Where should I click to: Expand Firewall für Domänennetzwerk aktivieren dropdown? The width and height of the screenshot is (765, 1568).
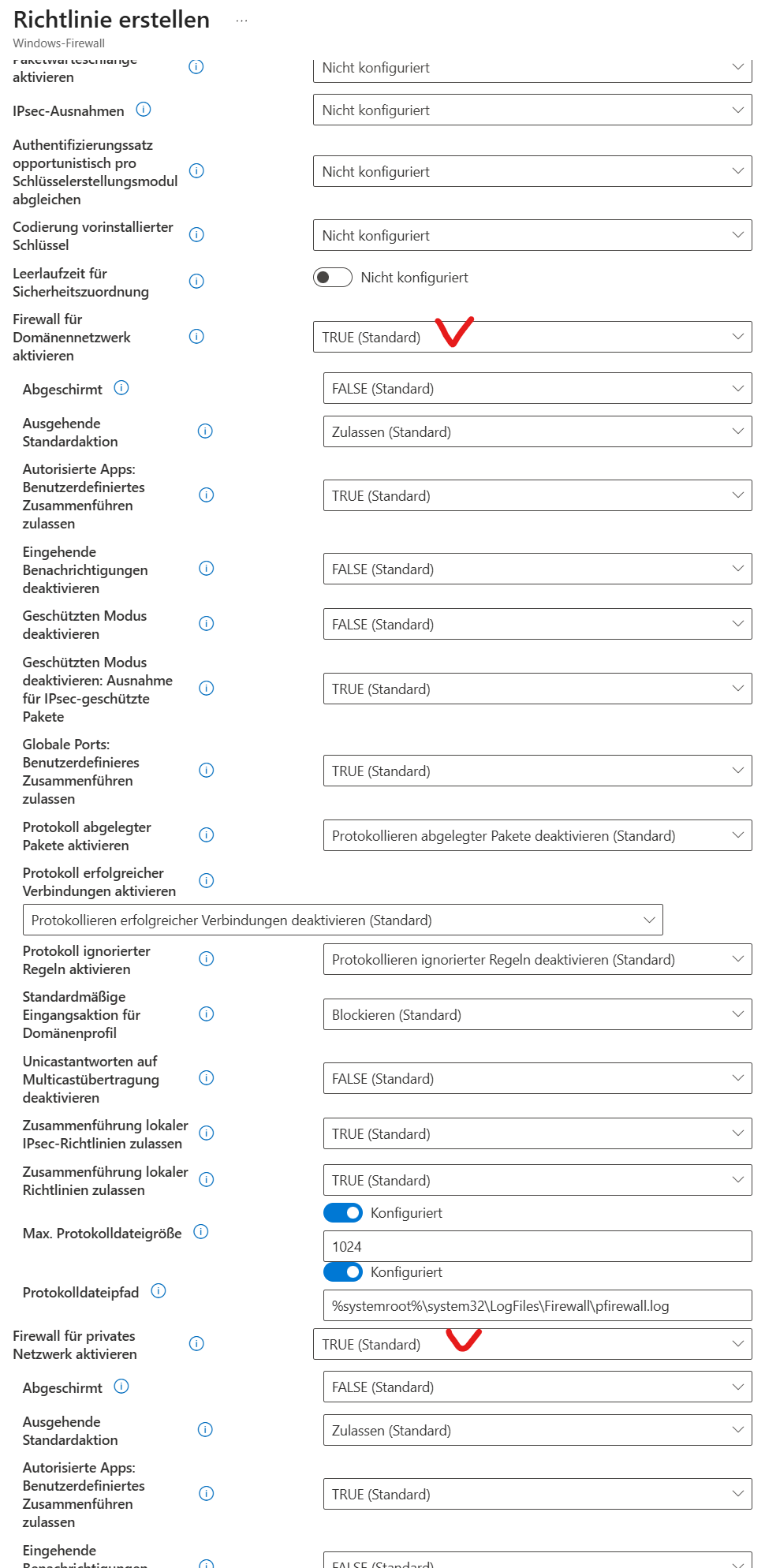pos(532,338)
